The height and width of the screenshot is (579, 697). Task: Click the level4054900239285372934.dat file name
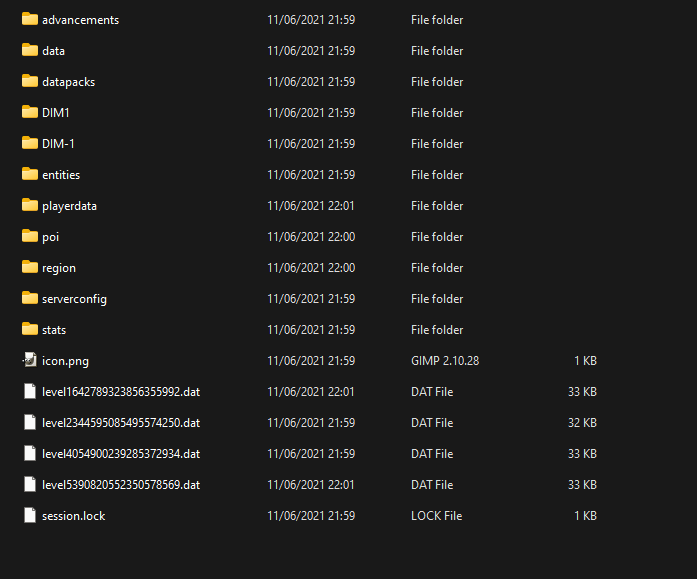pyautogui.click(x=121, y=454)
